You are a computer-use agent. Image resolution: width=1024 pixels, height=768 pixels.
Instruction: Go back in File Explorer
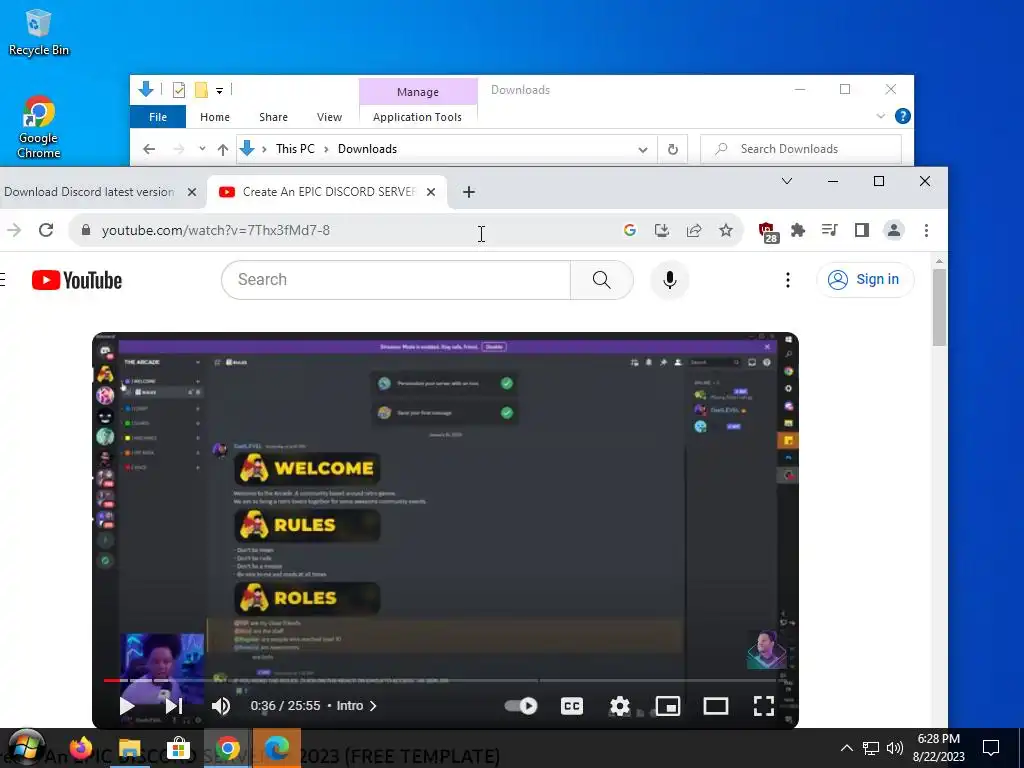coord(149,150)
